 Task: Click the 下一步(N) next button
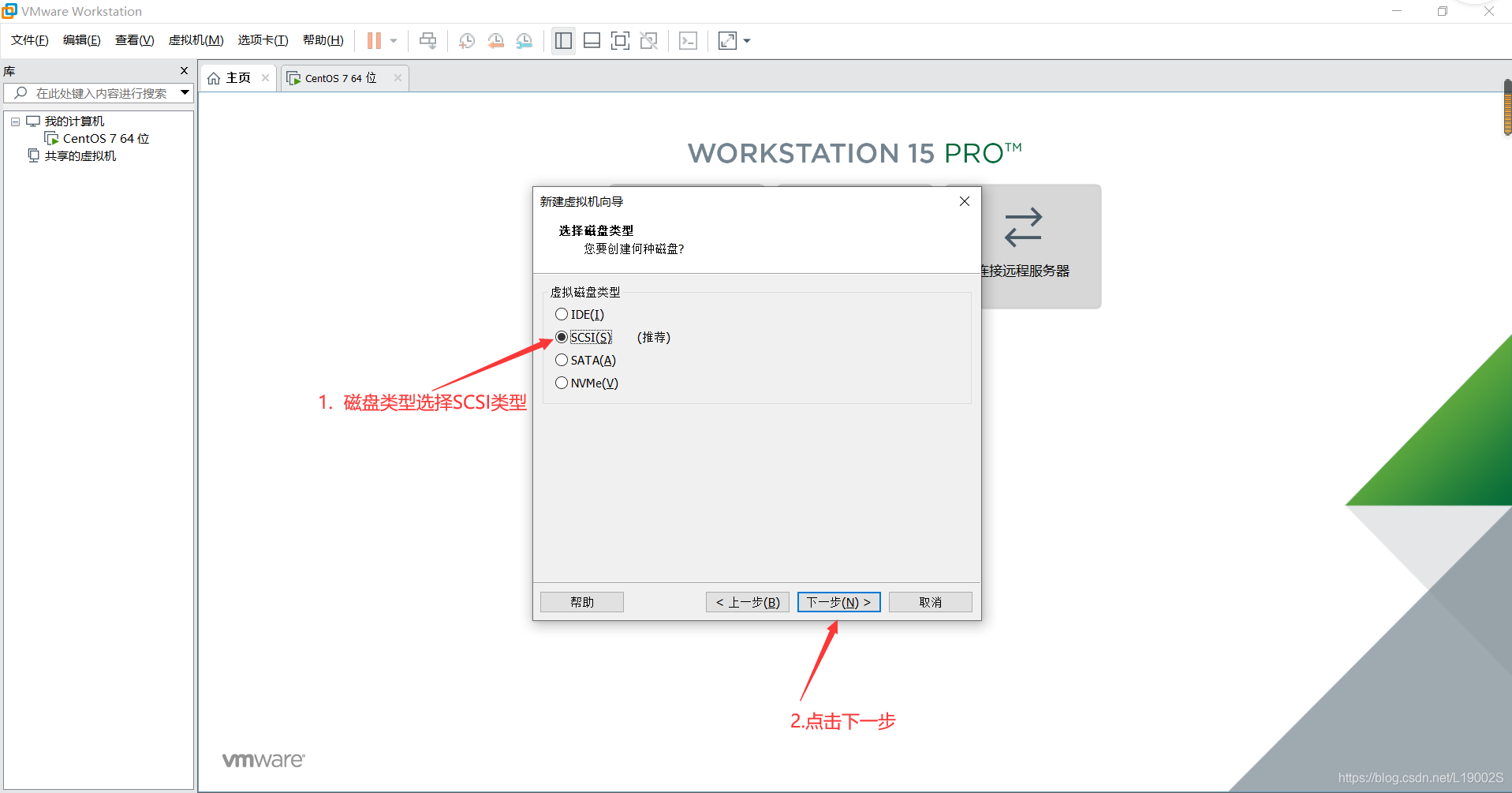[x=838, y=602]
